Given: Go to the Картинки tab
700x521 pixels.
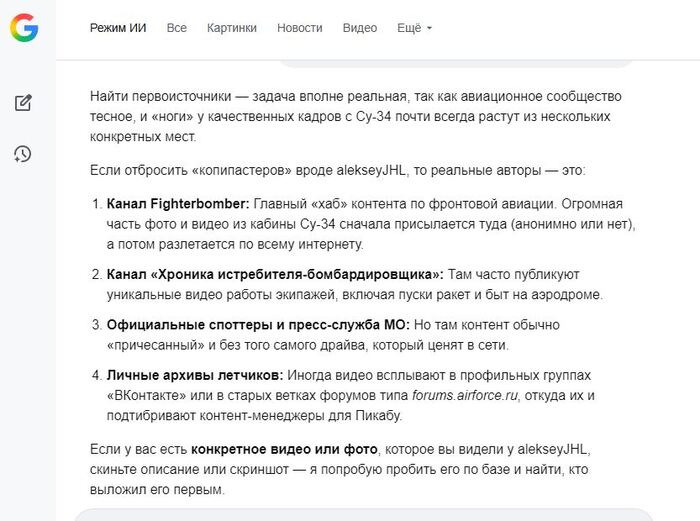Looking at the screenshot, I should point(232,28).
